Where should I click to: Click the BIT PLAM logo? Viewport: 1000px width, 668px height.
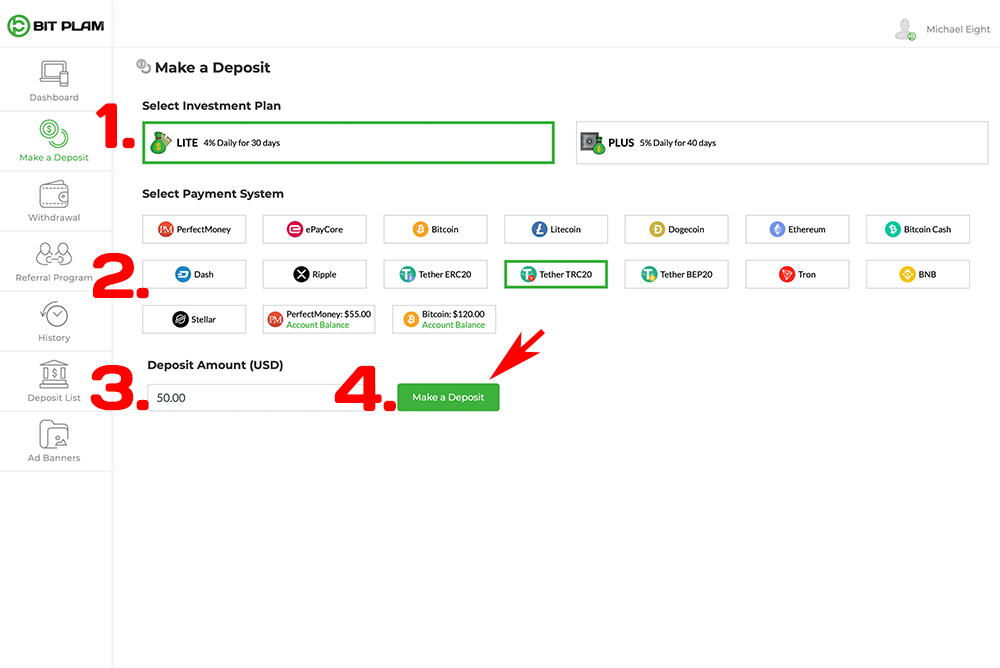55,26
